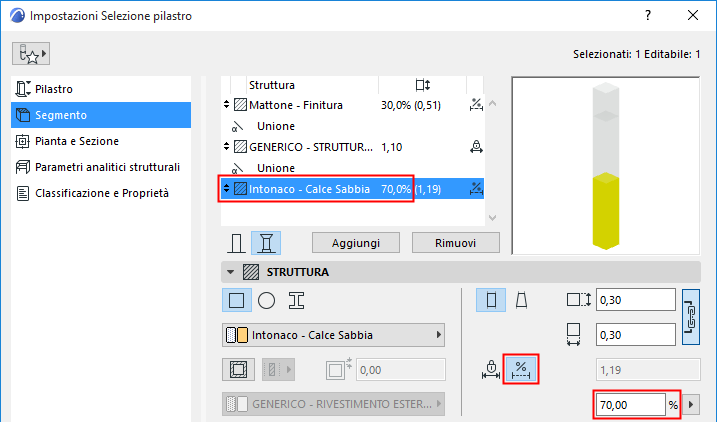Toggle linked dimensions chain button
The height and width of the screenshot is (422, 717).
coord(690,318)
